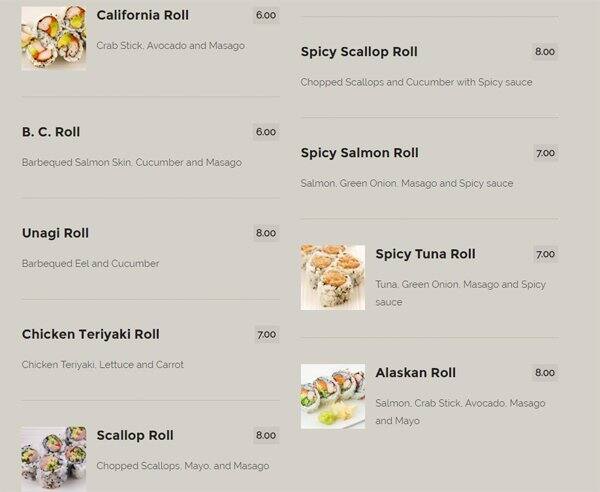Select the Unagi Roll 8.00 price badge

tap(266, 233)
